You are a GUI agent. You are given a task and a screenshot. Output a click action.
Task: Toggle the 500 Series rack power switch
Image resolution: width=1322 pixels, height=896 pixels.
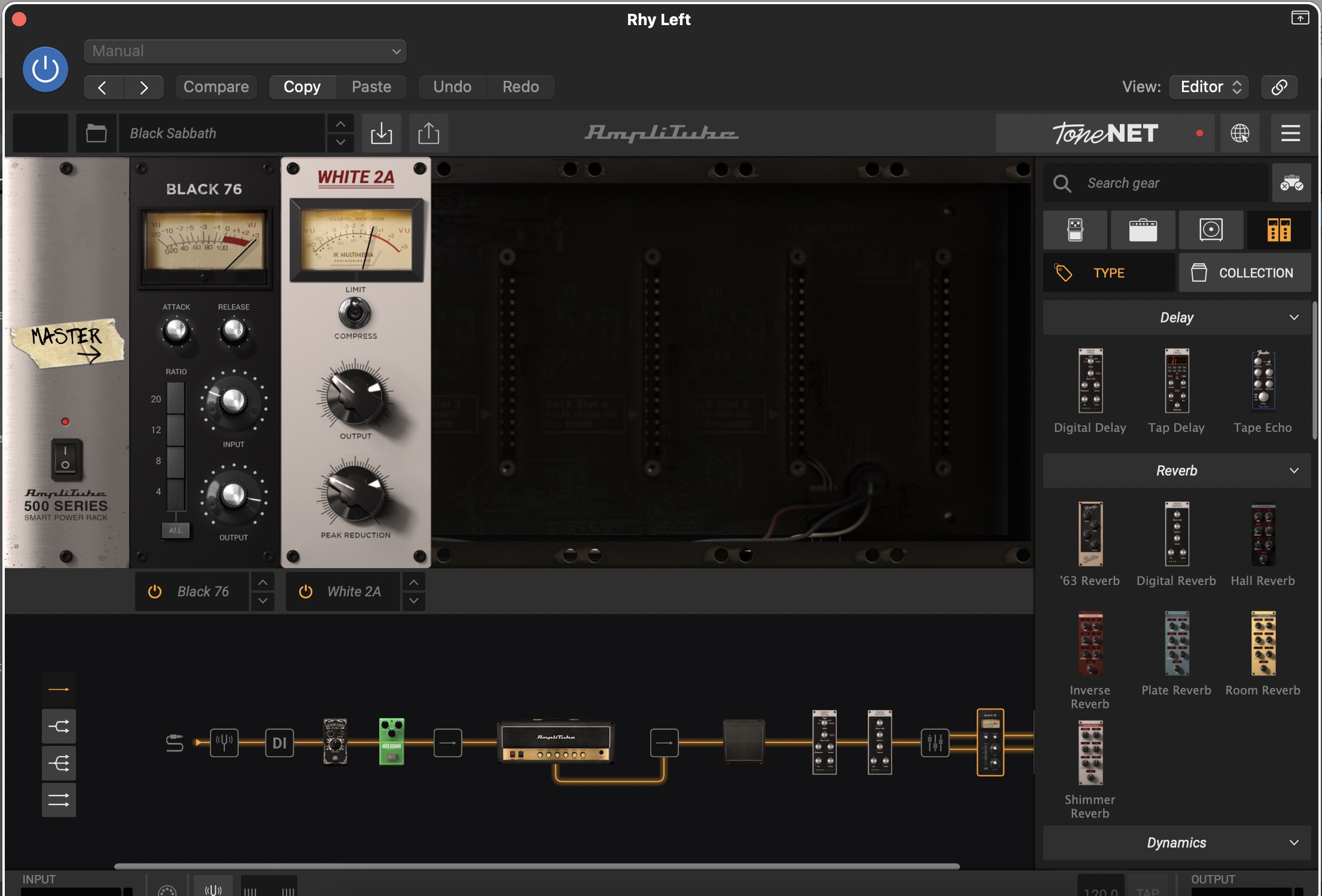click(x=66, y=459)
